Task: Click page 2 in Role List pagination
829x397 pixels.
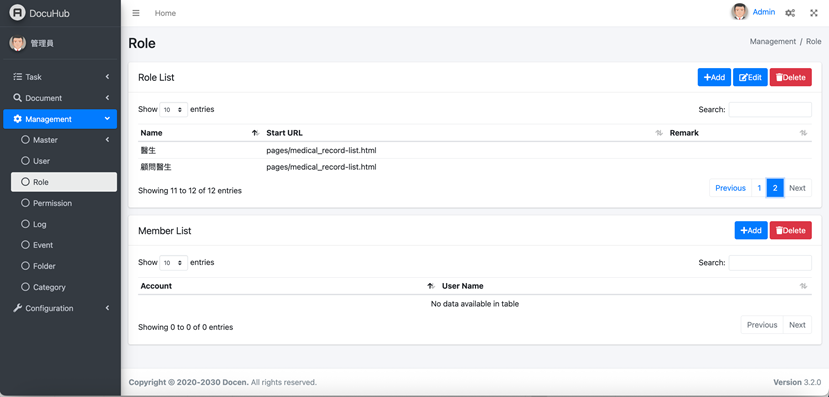Action: tap(775, 188)
